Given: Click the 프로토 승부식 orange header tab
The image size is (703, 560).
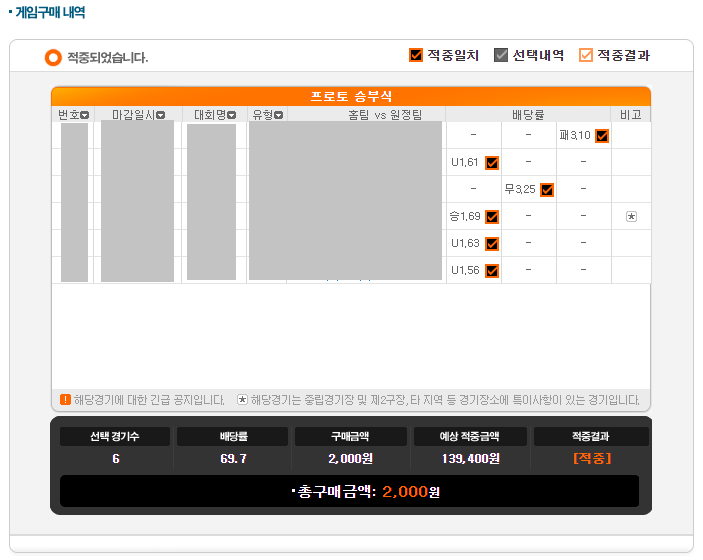Looking at the screenshot, I should 351,96.
